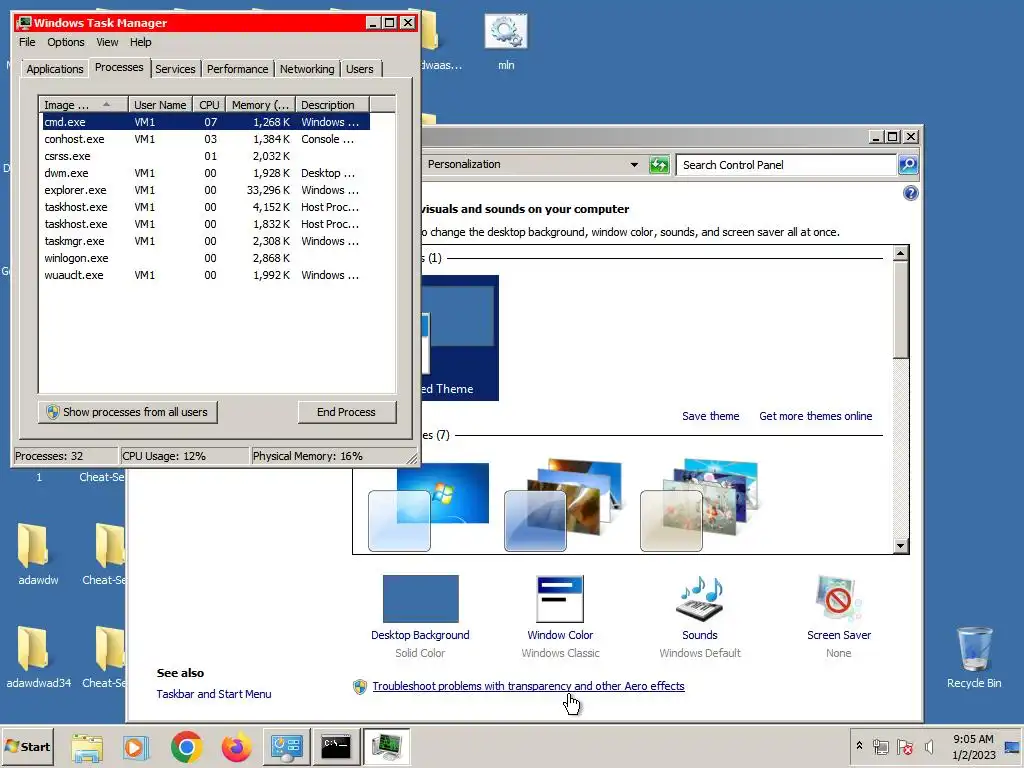Click the Save theme link

click(711, 416)
